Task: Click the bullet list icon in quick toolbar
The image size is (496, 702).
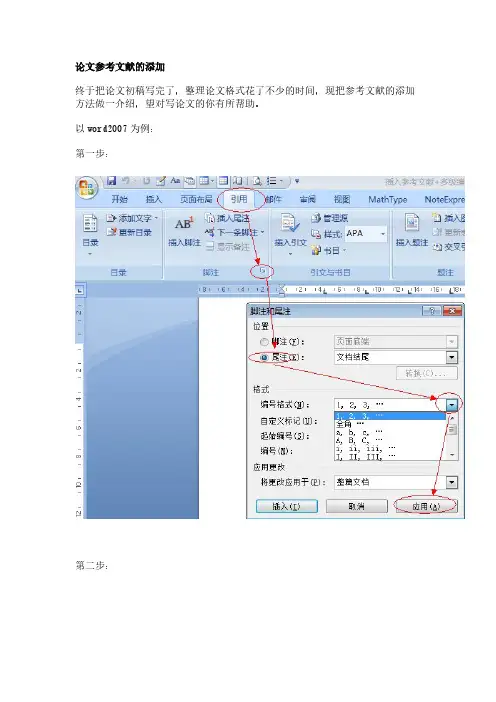Action: click(x=271, y=181)
